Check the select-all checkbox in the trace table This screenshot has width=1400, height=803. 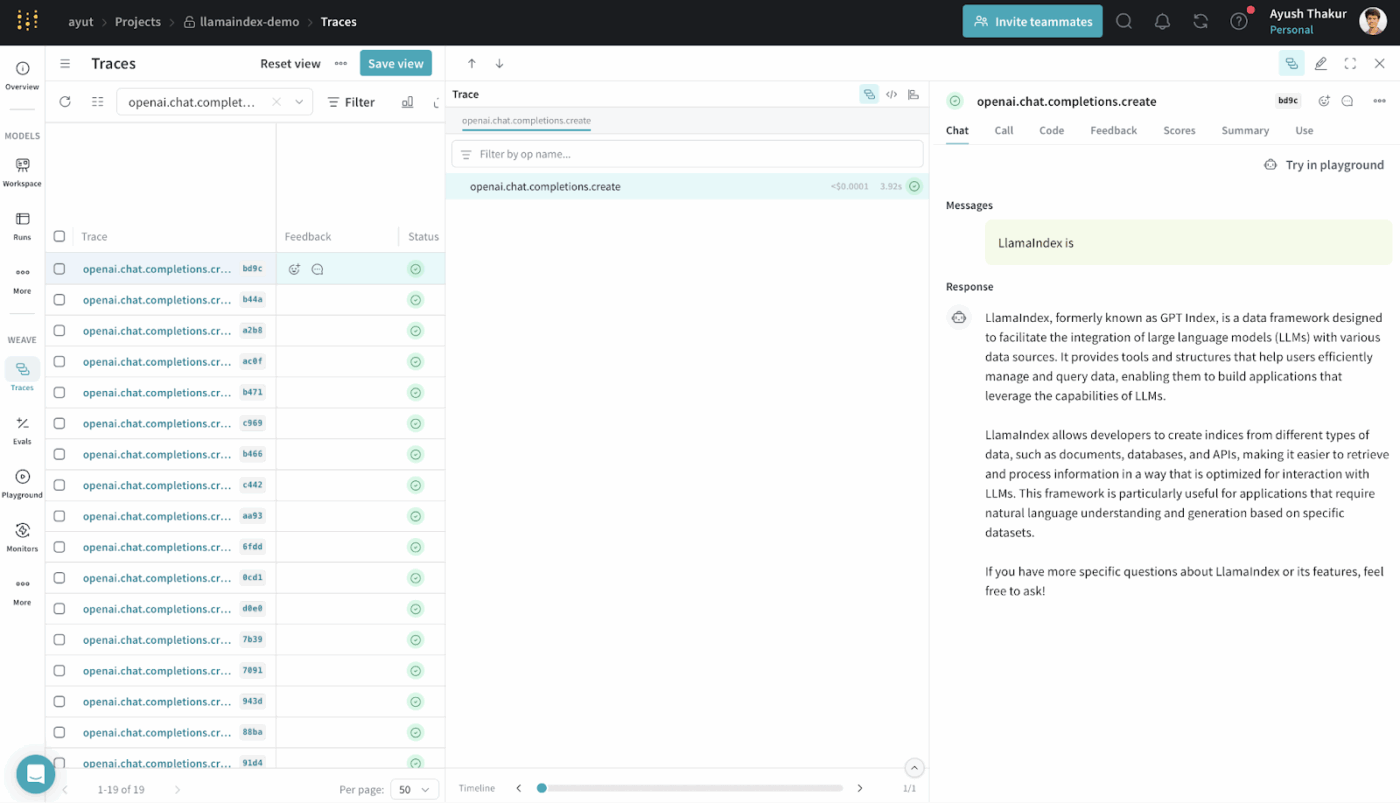coord(59,236)
